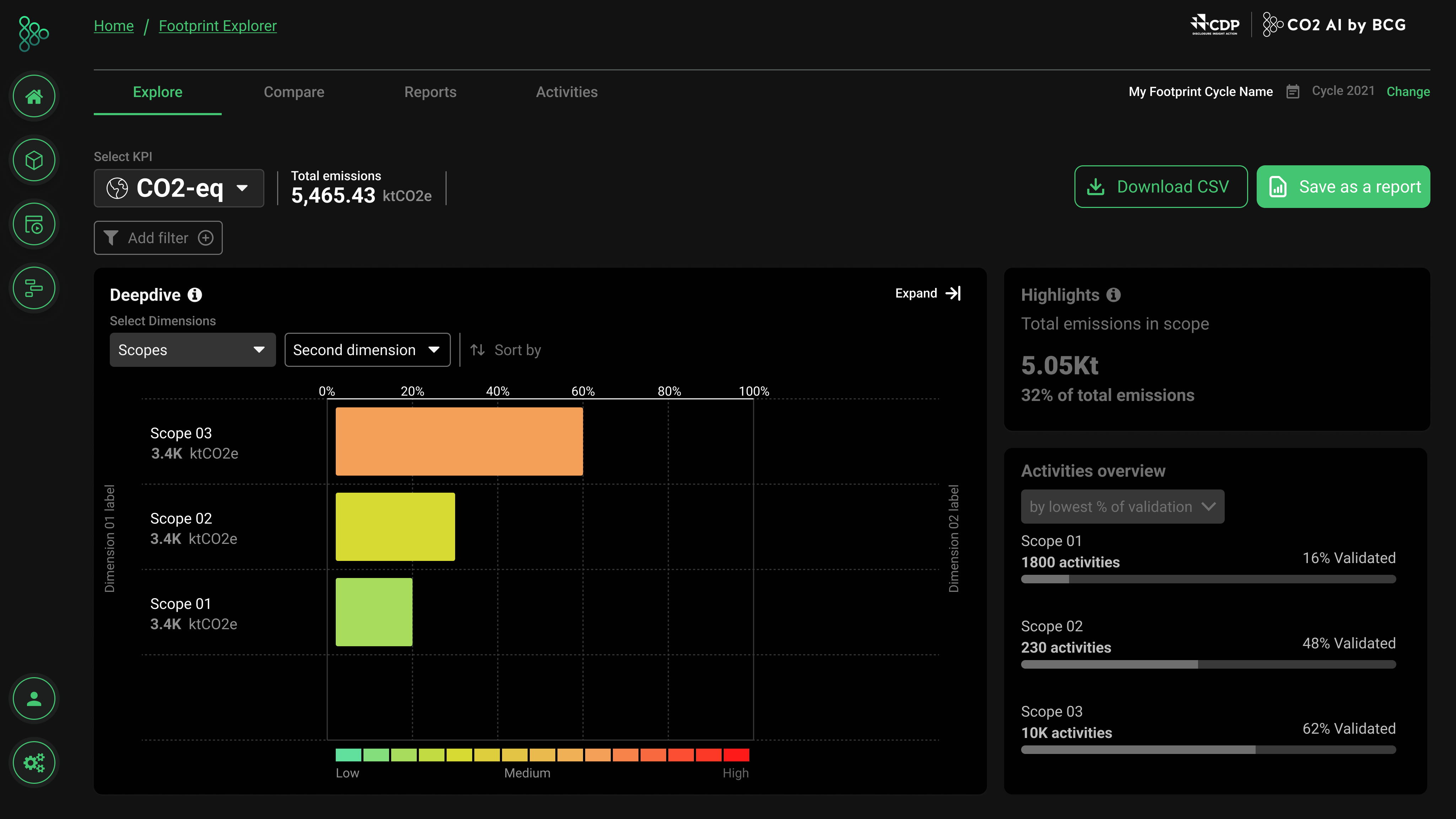Viewport: 1456px width, 819px height.
Task: Click the calendar icon beside My Footprint Cycle Name
Action: pos(1293,91)
